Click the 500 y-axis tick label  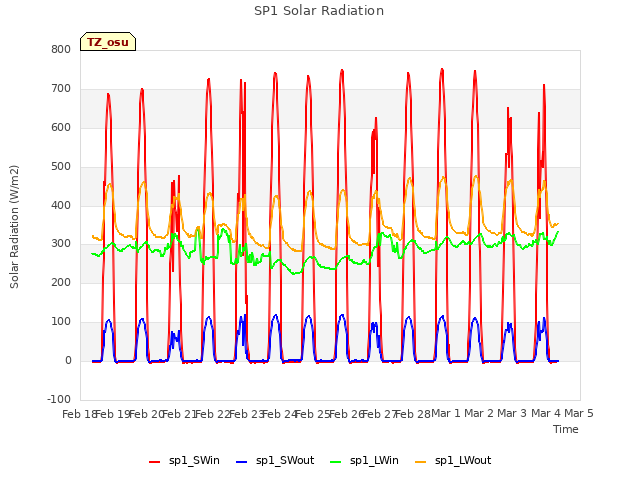pyautogui.click(x=61, y=167)
